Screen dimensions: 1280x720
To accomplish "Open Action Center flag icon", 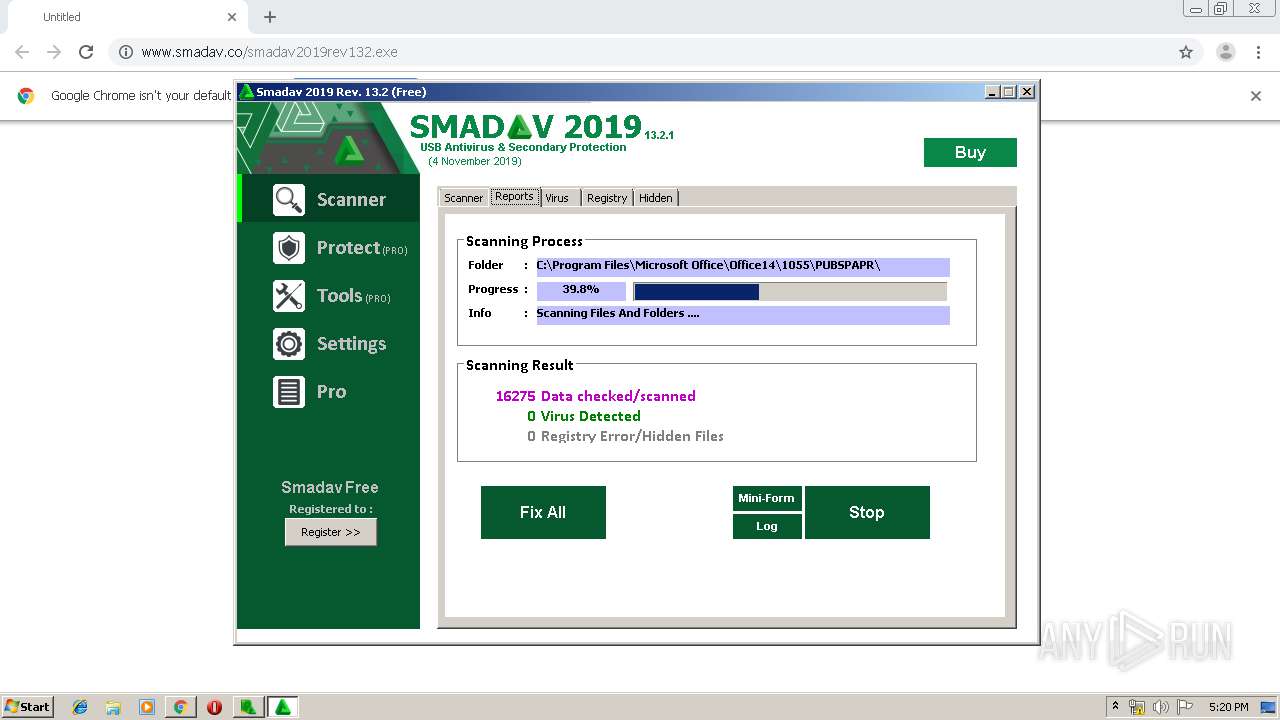I will (1185, 707).
